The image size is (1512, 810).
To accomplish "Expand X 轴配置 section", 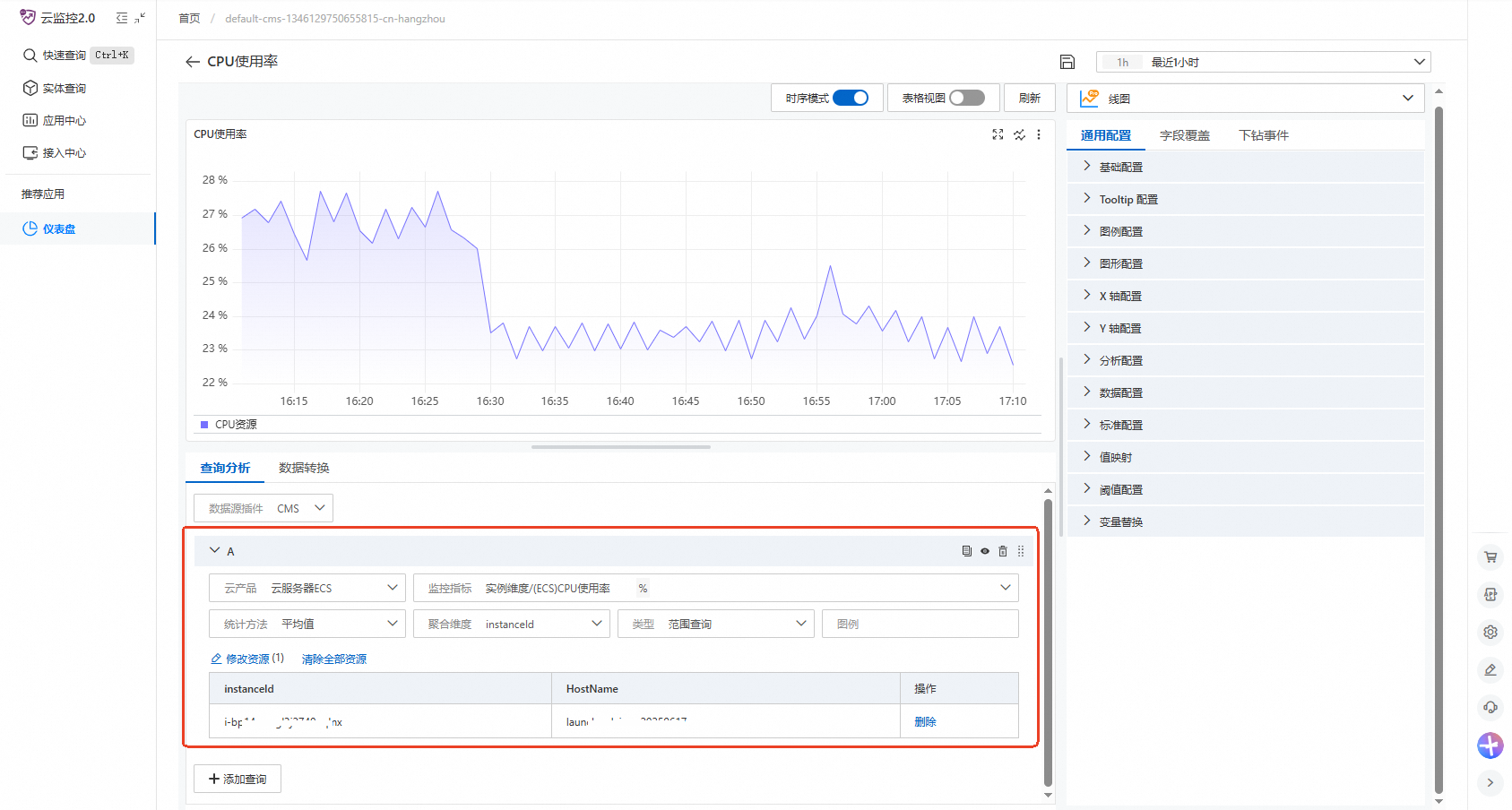I will 1246,296.
